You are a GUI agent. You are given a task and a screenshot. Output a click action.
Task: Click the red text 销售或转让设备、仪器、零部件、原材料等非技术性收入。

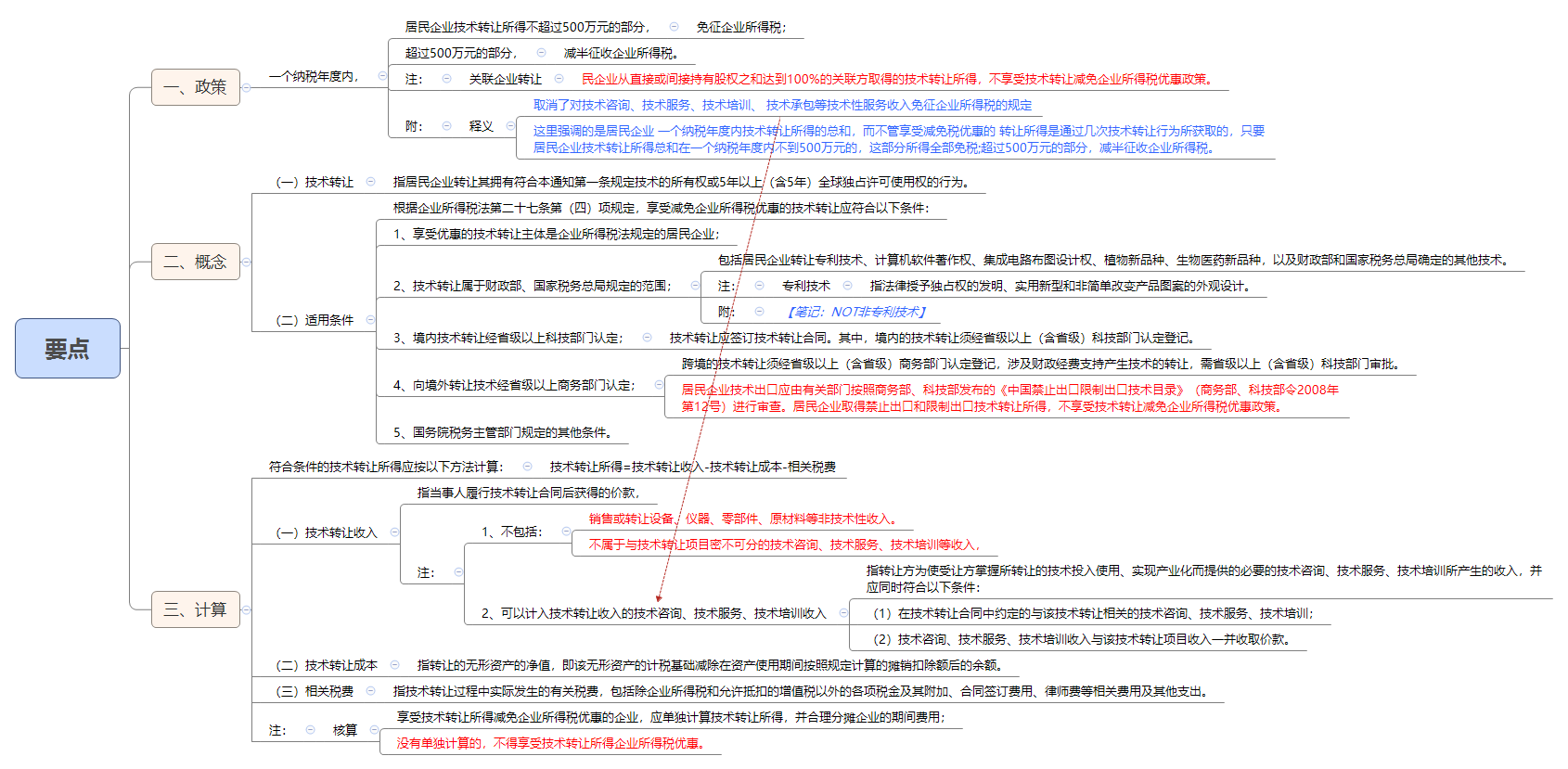tap(745, 519)
